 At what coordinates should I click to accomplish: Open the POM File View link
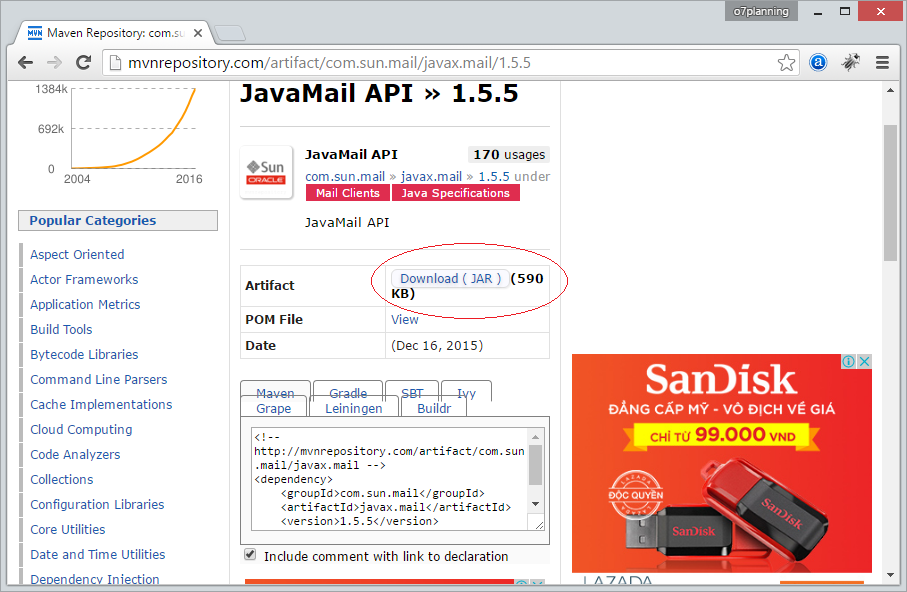pos(404,319)
